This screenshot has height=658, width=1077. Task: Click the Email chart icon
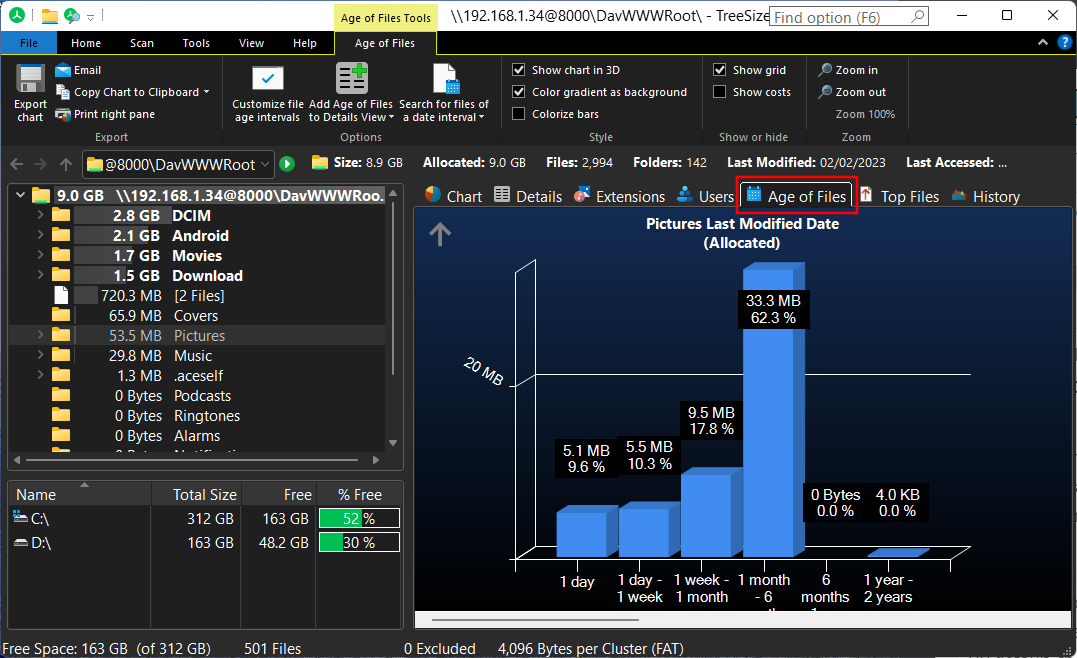pos(64,70)
